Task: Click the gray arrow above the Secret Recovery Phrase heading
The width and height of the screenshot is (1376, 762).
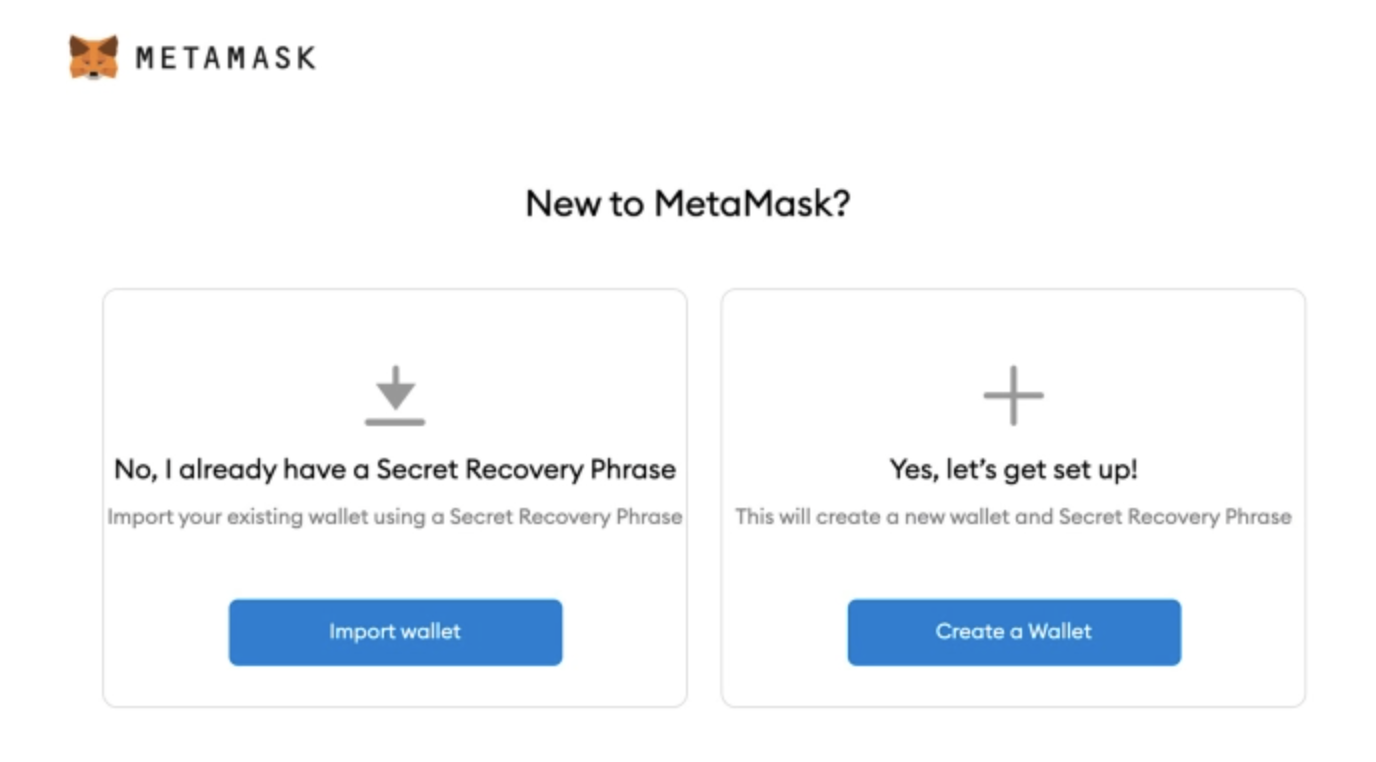Action: point(396,387)
